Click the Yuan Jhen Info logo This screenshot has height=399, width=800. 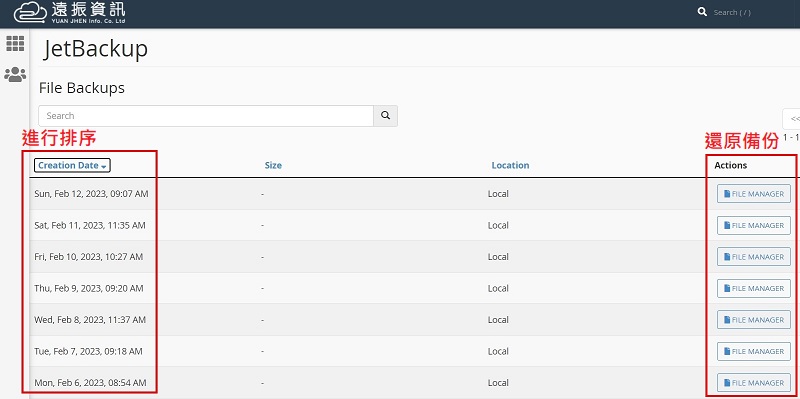pyautogui.click(x=69, y=13)
